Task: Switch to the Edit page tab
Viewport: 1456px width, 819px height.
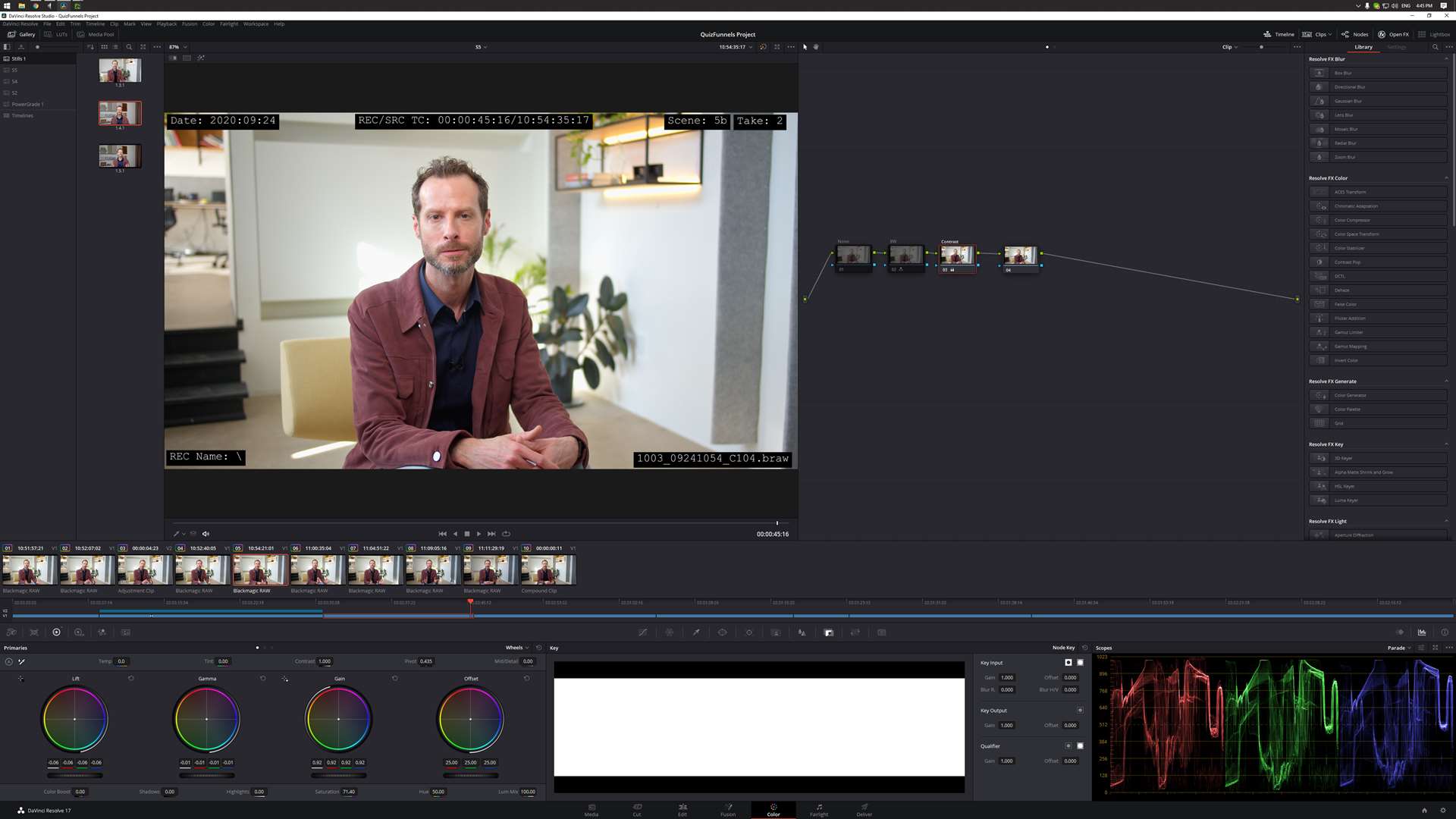Action: click(682, 810)
